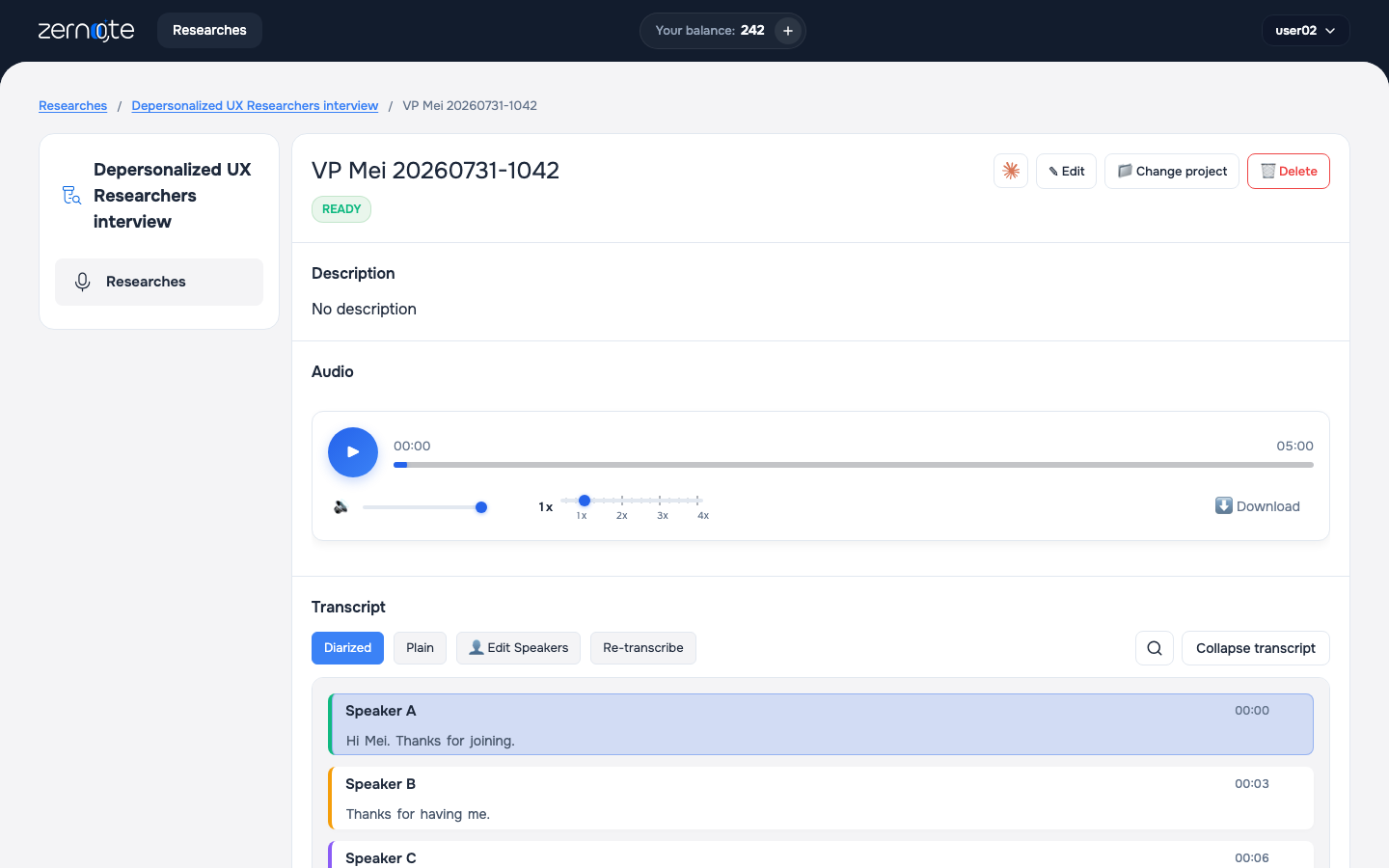Switch to the Plain transcript view
Screen dimensions: 1389x868
click(420, 648)
